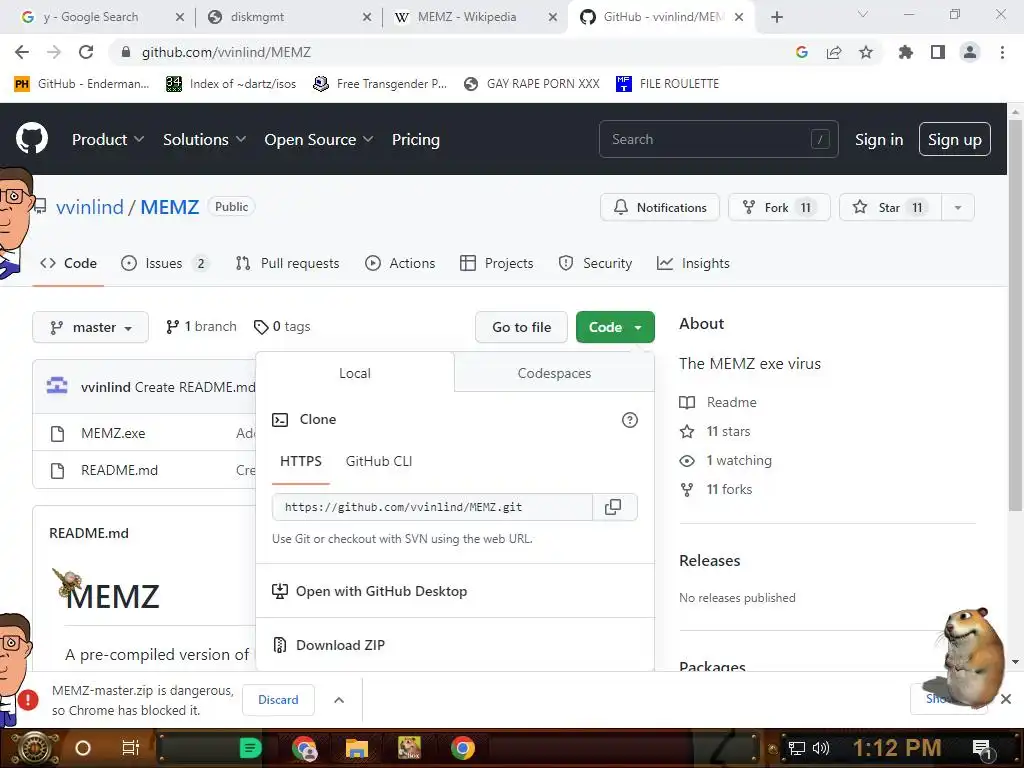Click the Google icon in address bar
This screenshot has height=768, width=1024.
[x=802, y=52]
